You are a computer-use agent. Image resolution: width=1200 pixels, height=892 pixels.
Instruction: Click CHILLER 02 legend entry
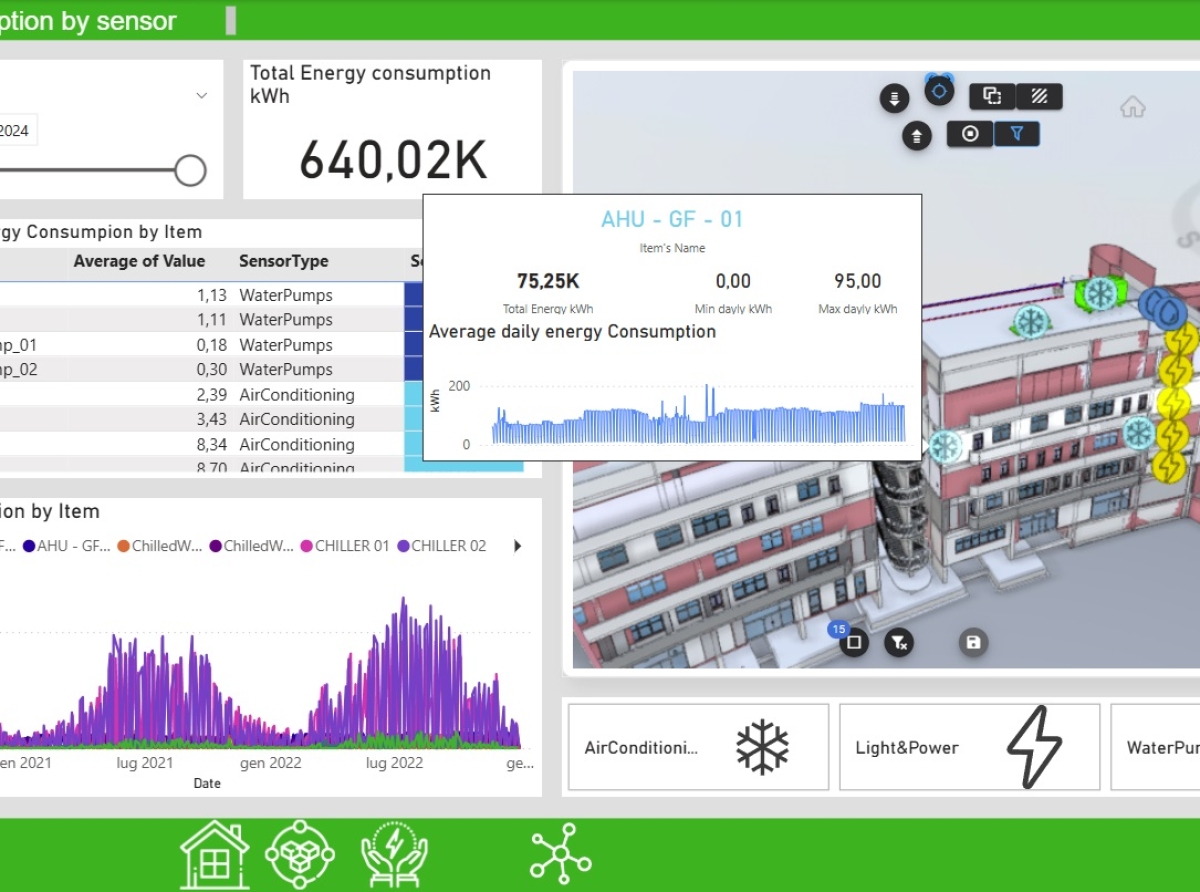pos(442,546)
